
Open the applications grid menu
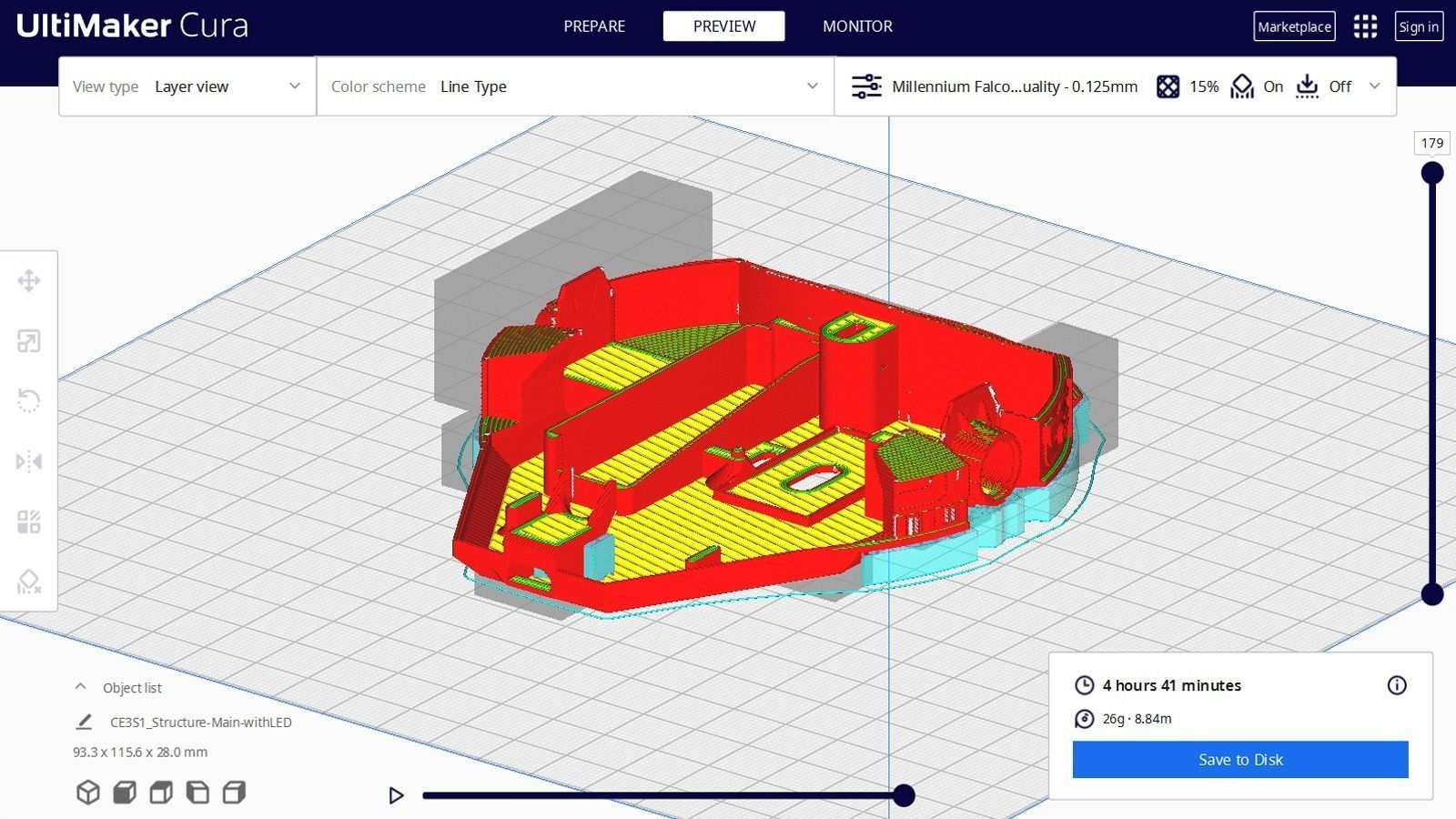1365,26
